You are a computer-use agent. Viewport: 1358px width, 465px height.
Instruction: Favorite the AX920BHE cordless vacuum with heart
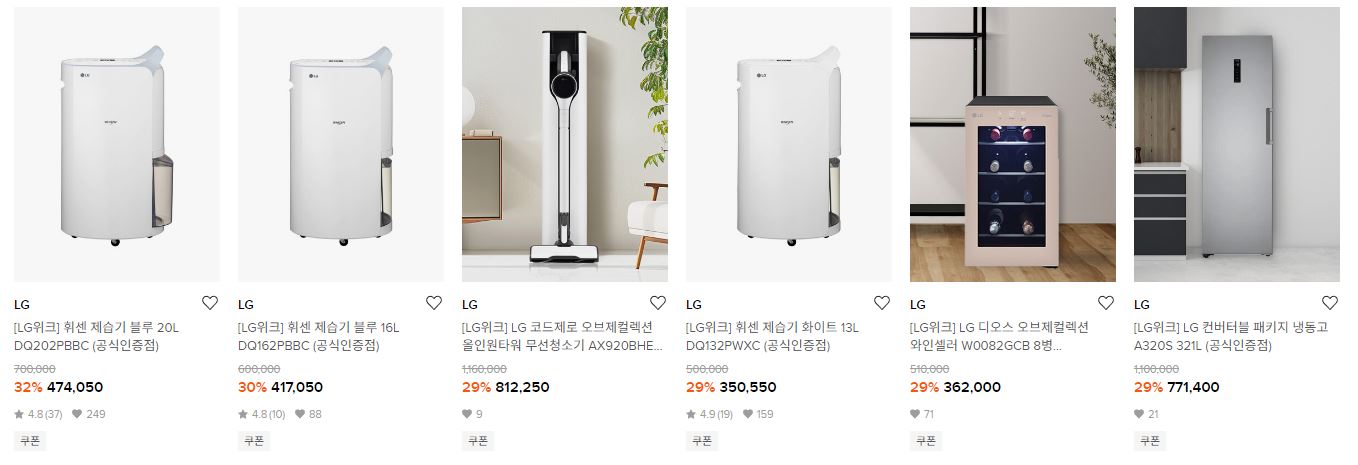click(x=658, y=303)
